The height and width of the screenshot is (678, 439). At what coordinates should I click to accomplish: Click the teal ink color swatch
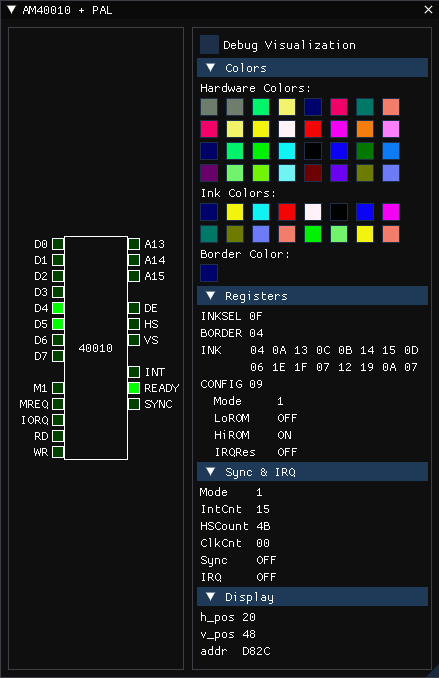click(x=209, y=234)
